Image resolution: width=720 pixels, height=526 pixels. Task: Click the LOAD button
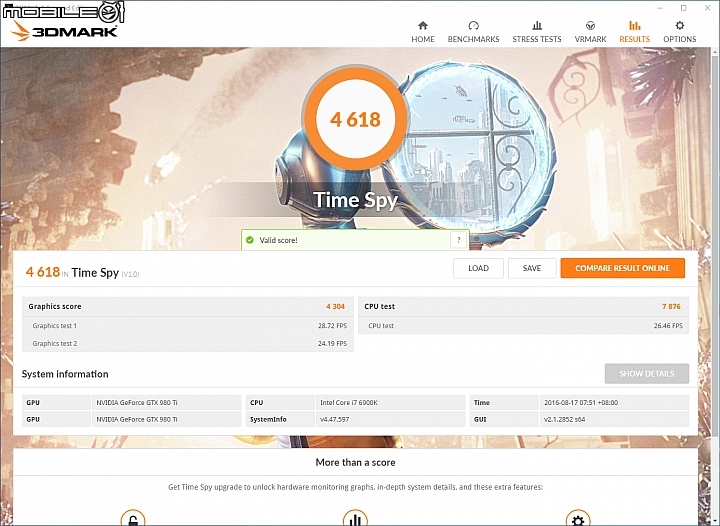coord(478,268)
